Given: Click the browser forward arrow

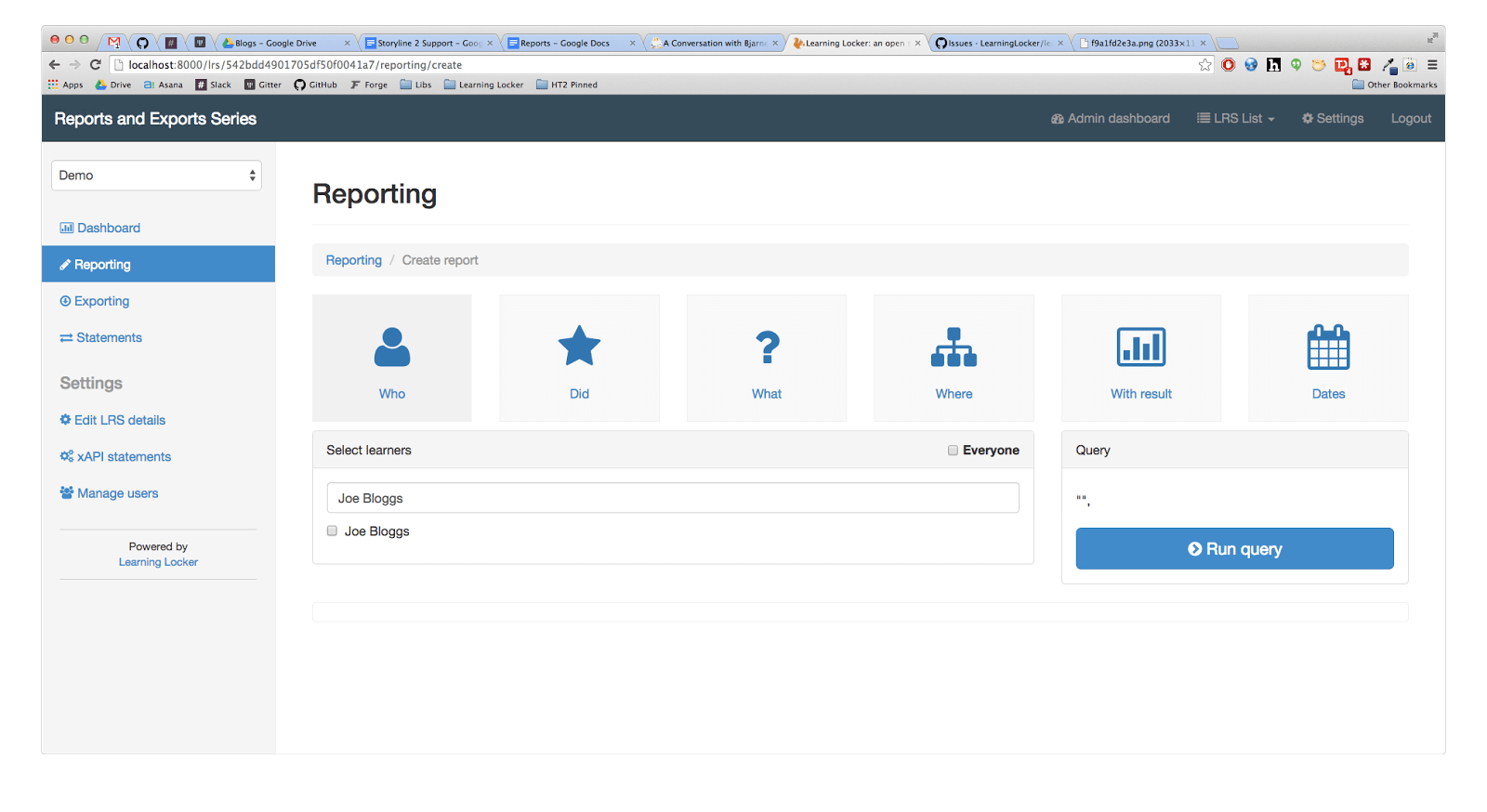Looking at the screenshot, I should [x=74, y=65].
